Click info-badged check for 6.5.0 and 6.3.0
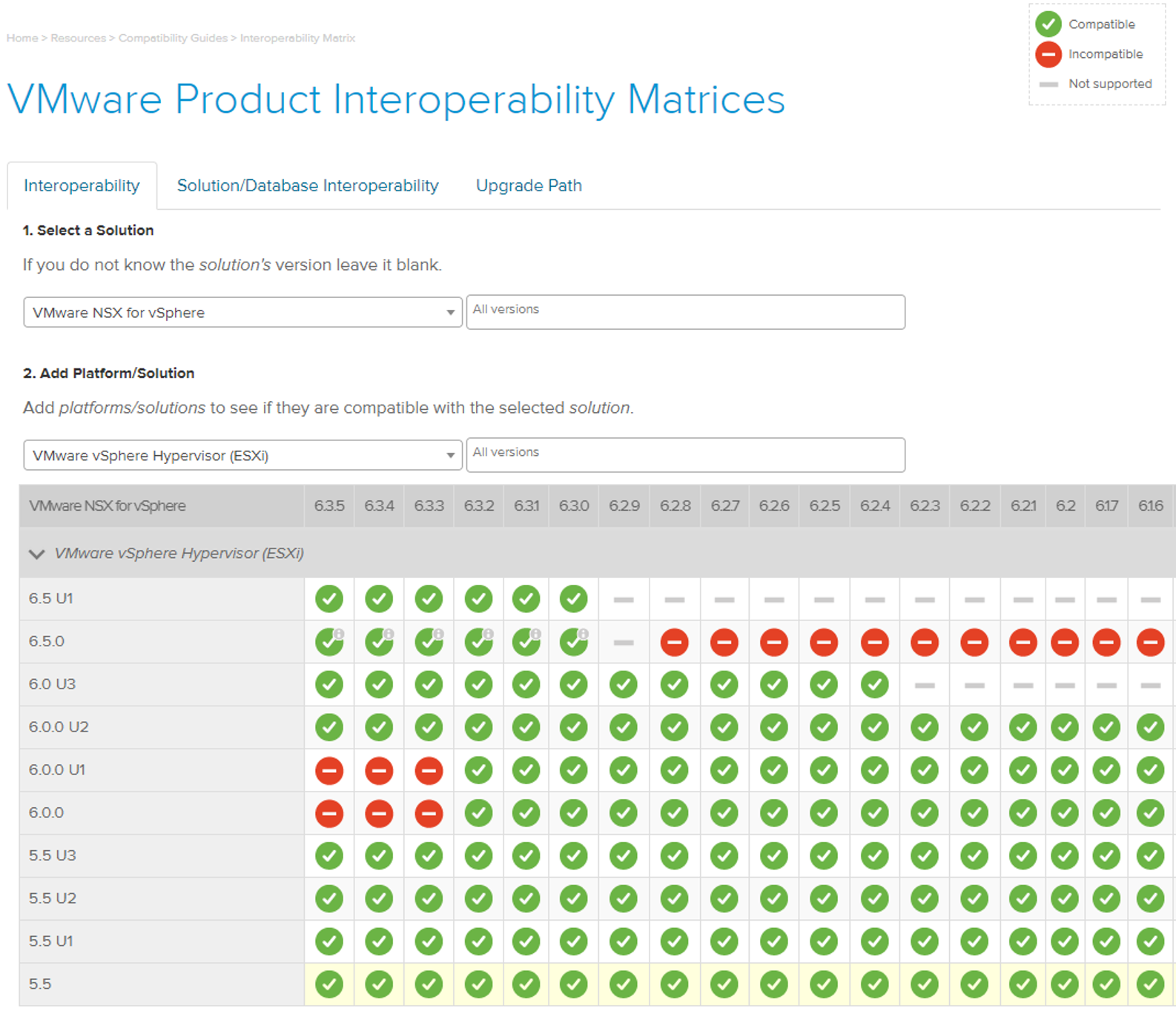Screen dimensions: 1176x1011 pyautogui.click(x=574, y=642)
